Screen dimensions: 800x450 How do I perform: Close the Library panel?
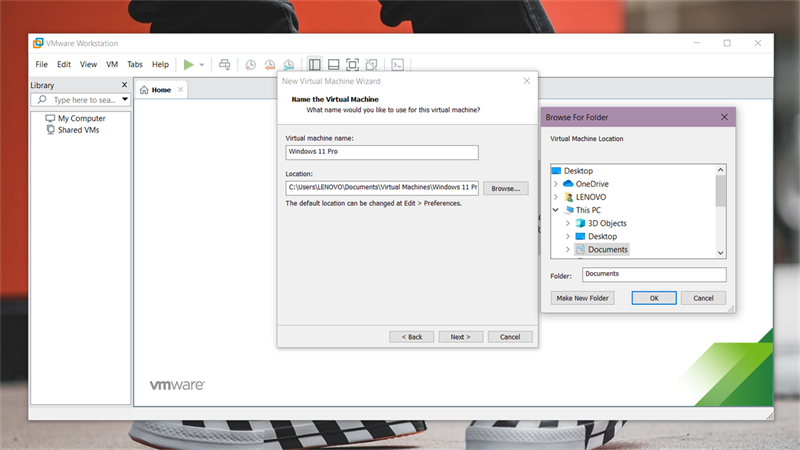click(x=124, y=85)
